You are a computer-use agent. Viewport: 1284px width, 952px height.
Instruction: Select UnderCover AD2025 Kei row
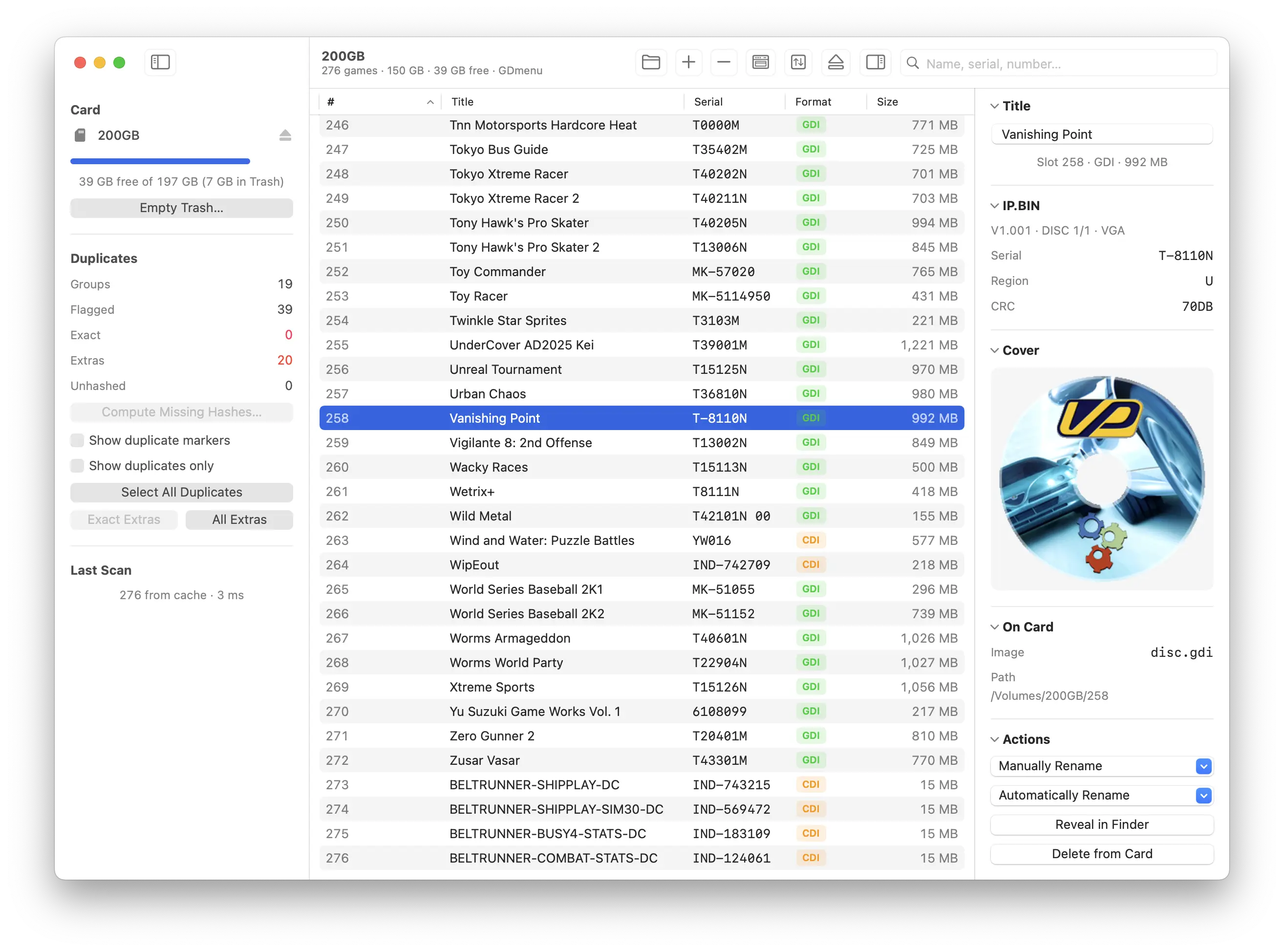click(x=641, y=345)
